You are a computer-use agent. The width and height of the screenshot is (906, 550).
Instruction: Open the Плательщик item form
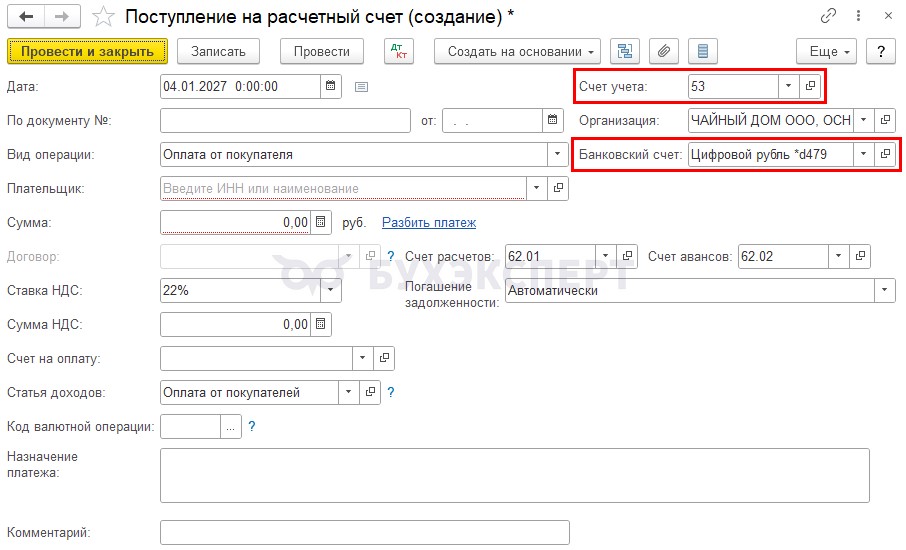pyautogui.click(x=558, y=188)
